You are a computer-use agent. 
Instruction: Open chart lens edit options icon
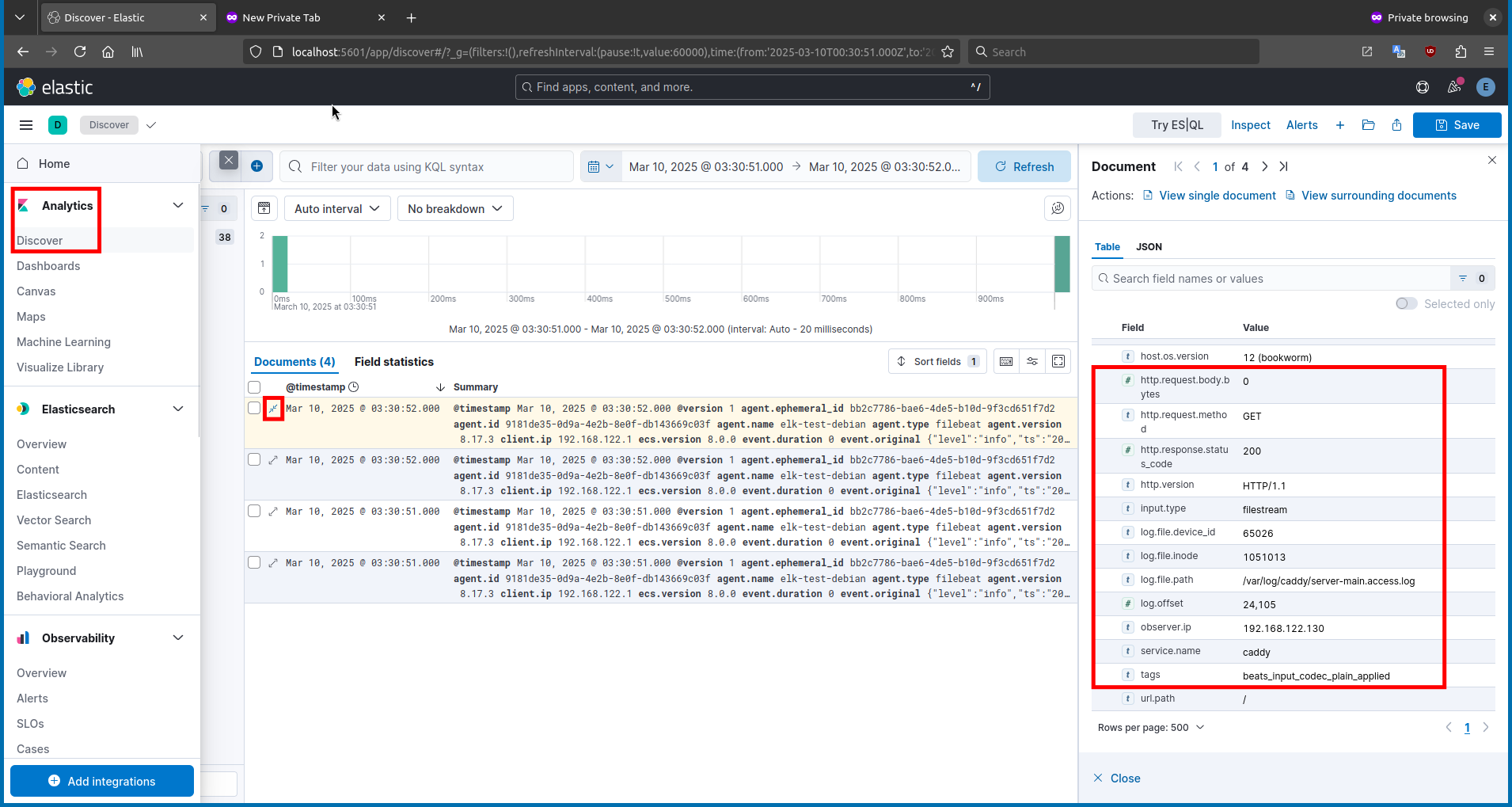(1058, 208)
